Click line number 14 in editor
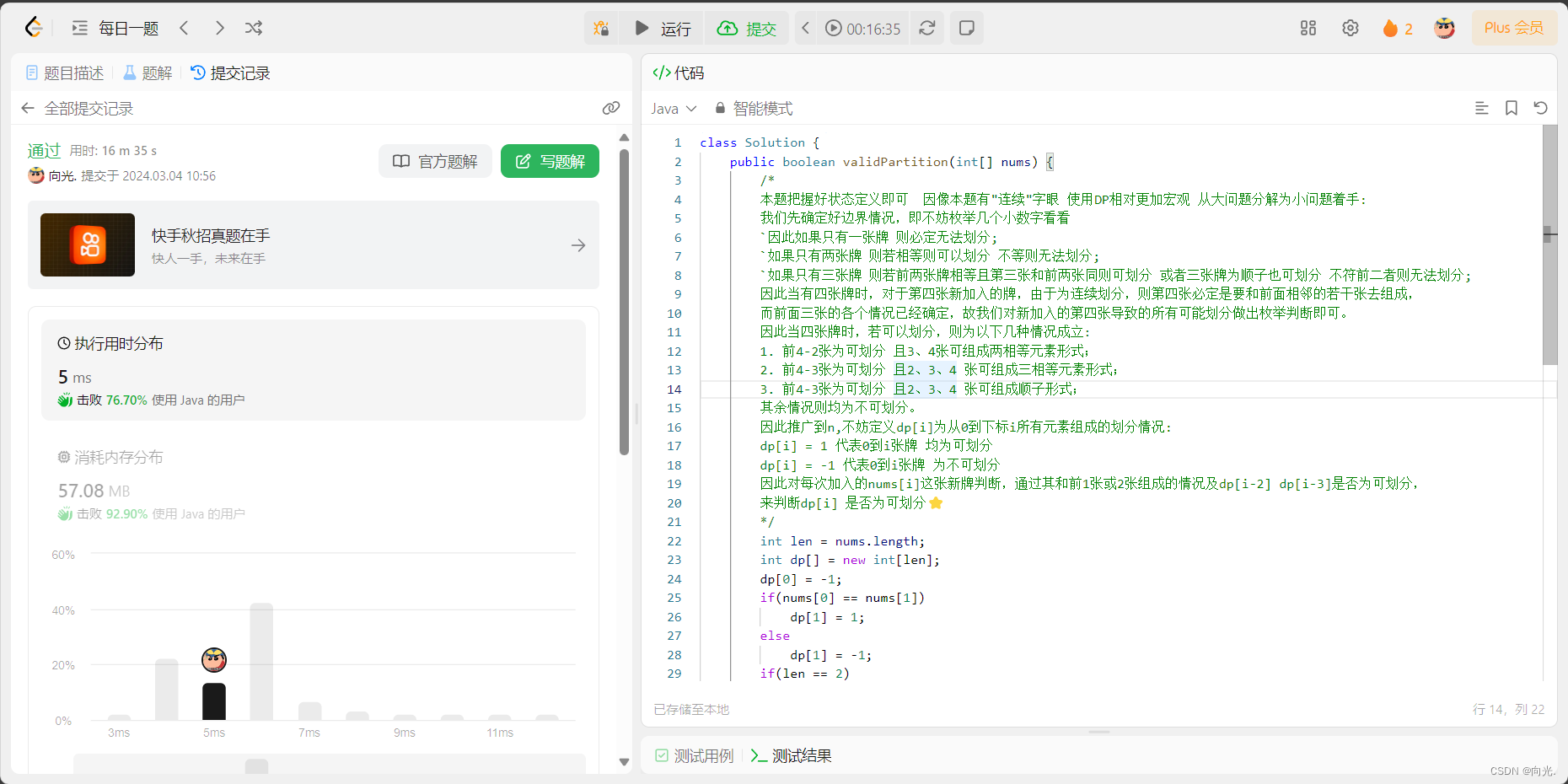 674,389
